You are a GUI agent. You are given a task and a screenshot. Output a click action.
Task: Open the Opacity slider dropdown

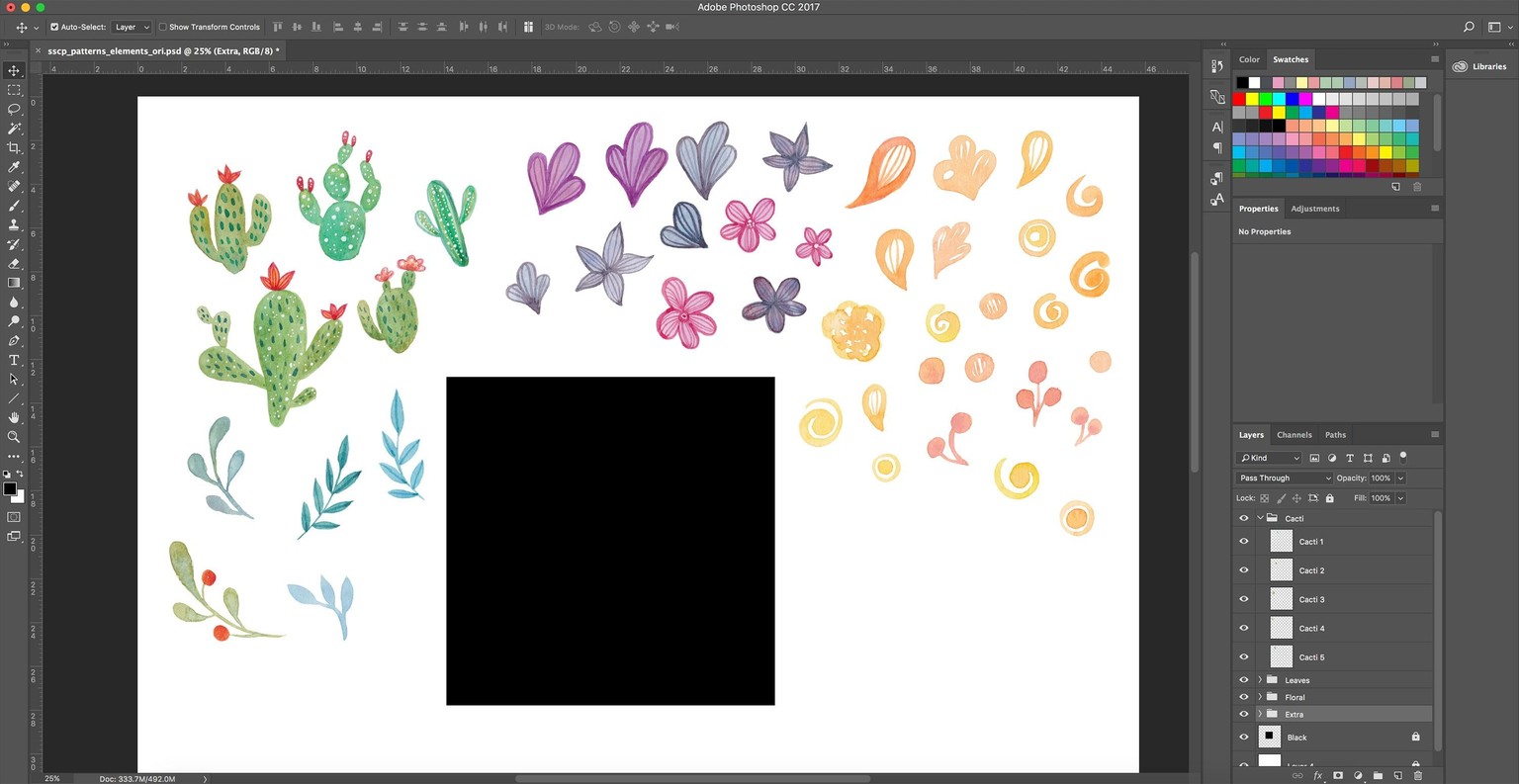point(1400,479)
